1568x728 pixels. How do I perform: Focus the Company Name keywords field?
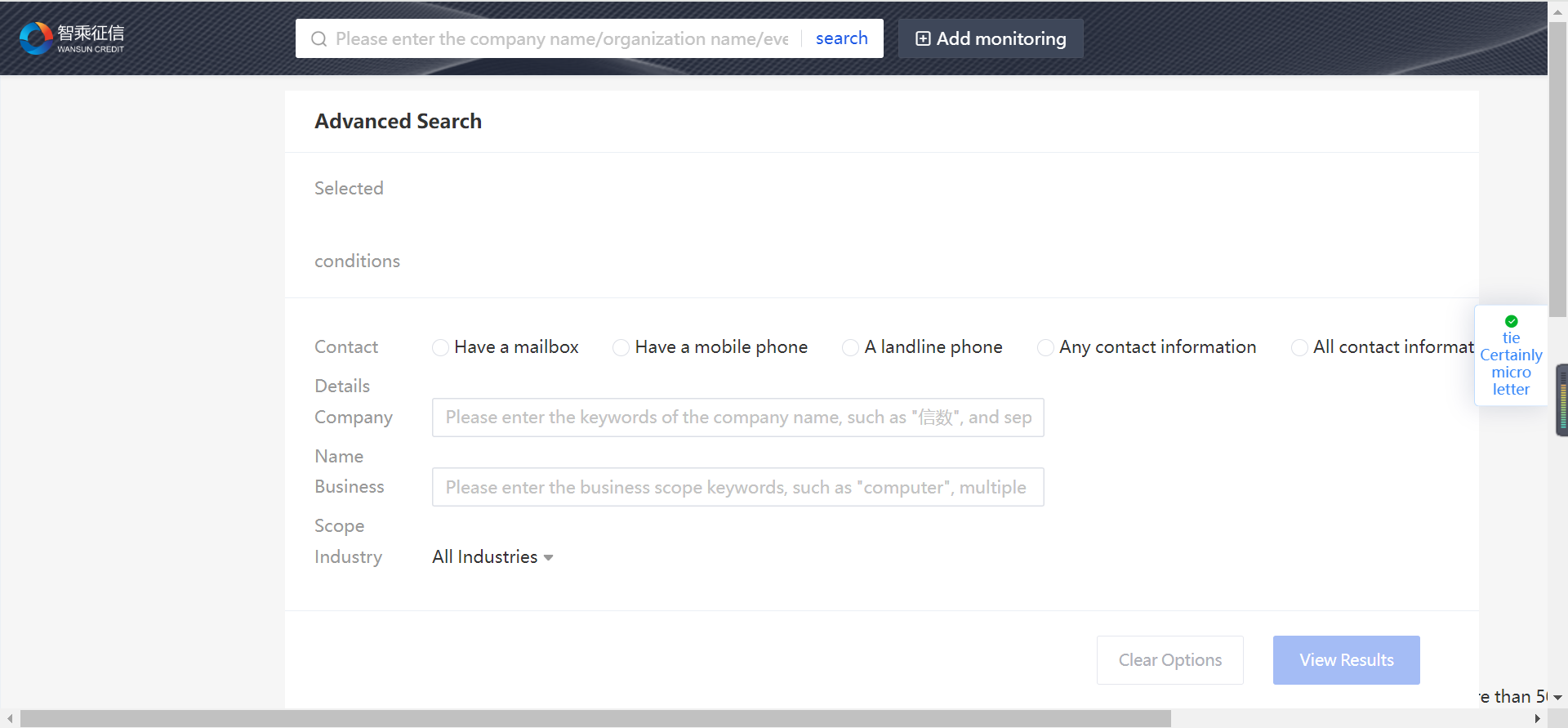point(738,418)
